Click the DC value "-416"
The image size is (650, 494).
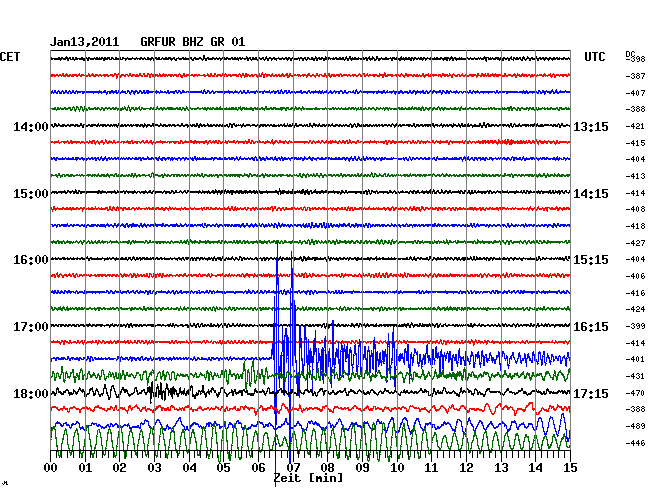click(635, 293)
